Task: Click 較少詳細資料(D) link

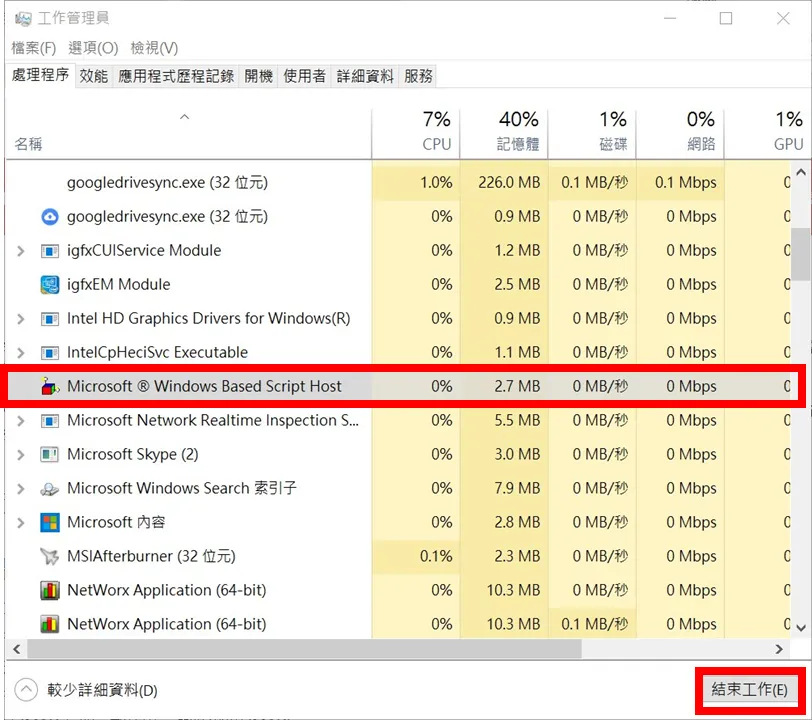Action: (102, 690)
